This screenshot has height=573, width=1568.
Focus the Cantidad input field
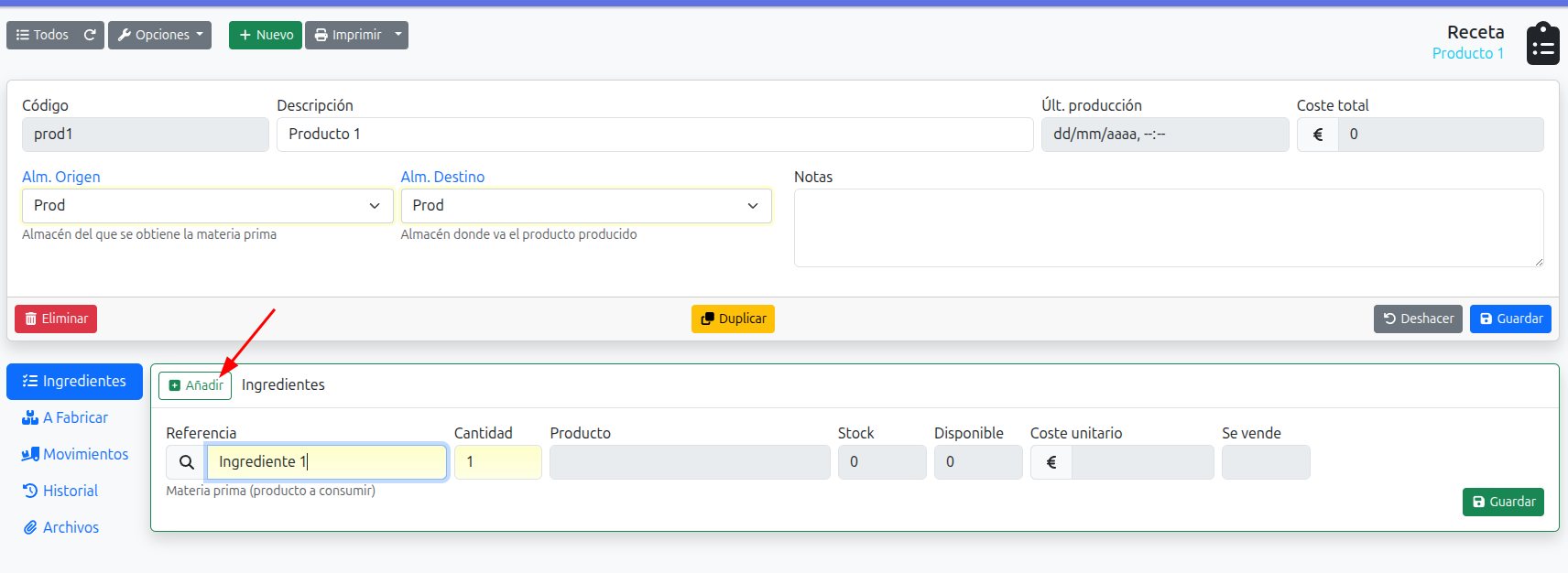pos(498,462)
